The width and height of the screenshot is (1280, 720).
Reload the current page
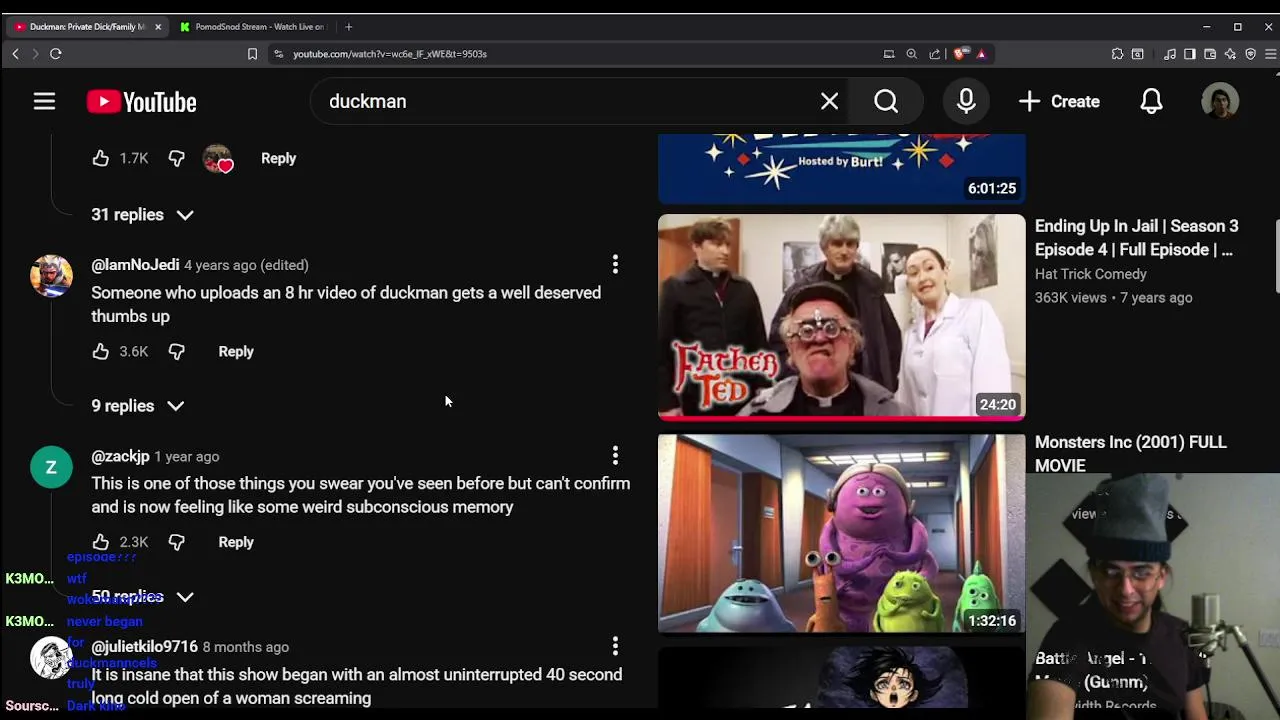pos(56,54)
